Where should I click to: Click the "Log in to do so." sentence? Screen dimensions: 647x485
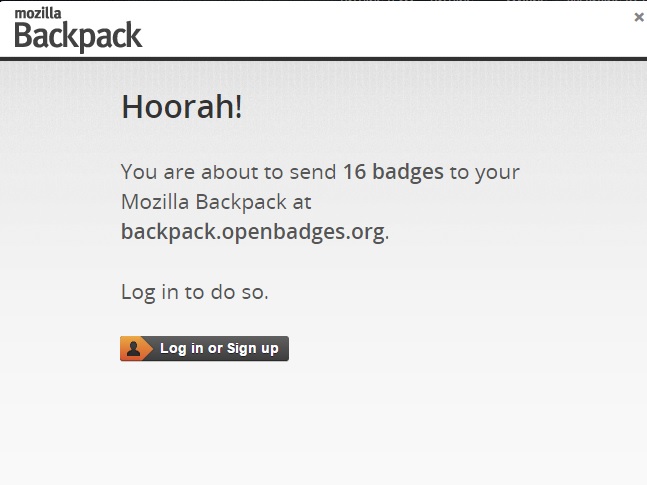[x=195, y=292]
